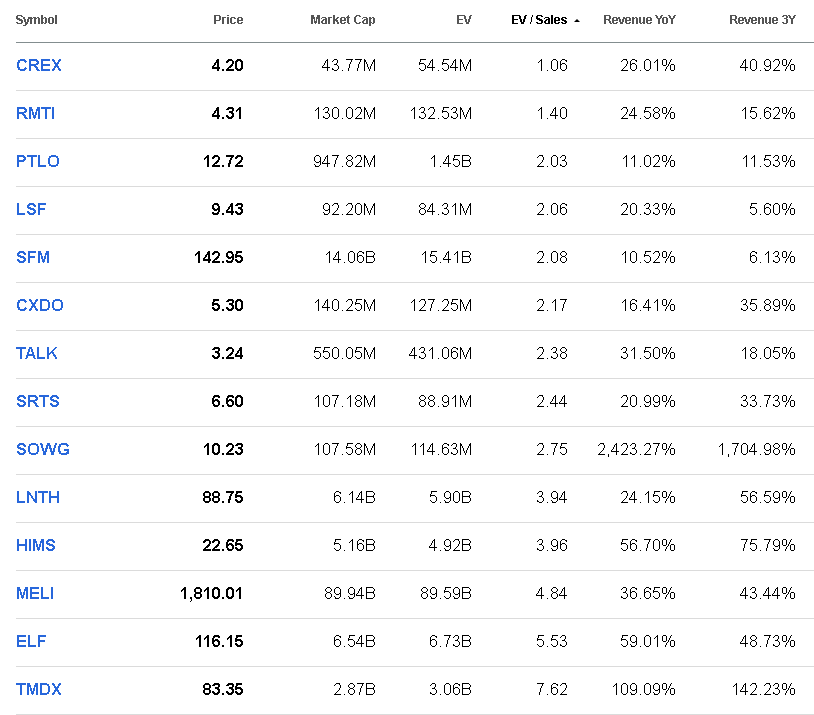Select MELI market cap 89.94B
This screenshot has width=814, height=715.
click(350, 593)
